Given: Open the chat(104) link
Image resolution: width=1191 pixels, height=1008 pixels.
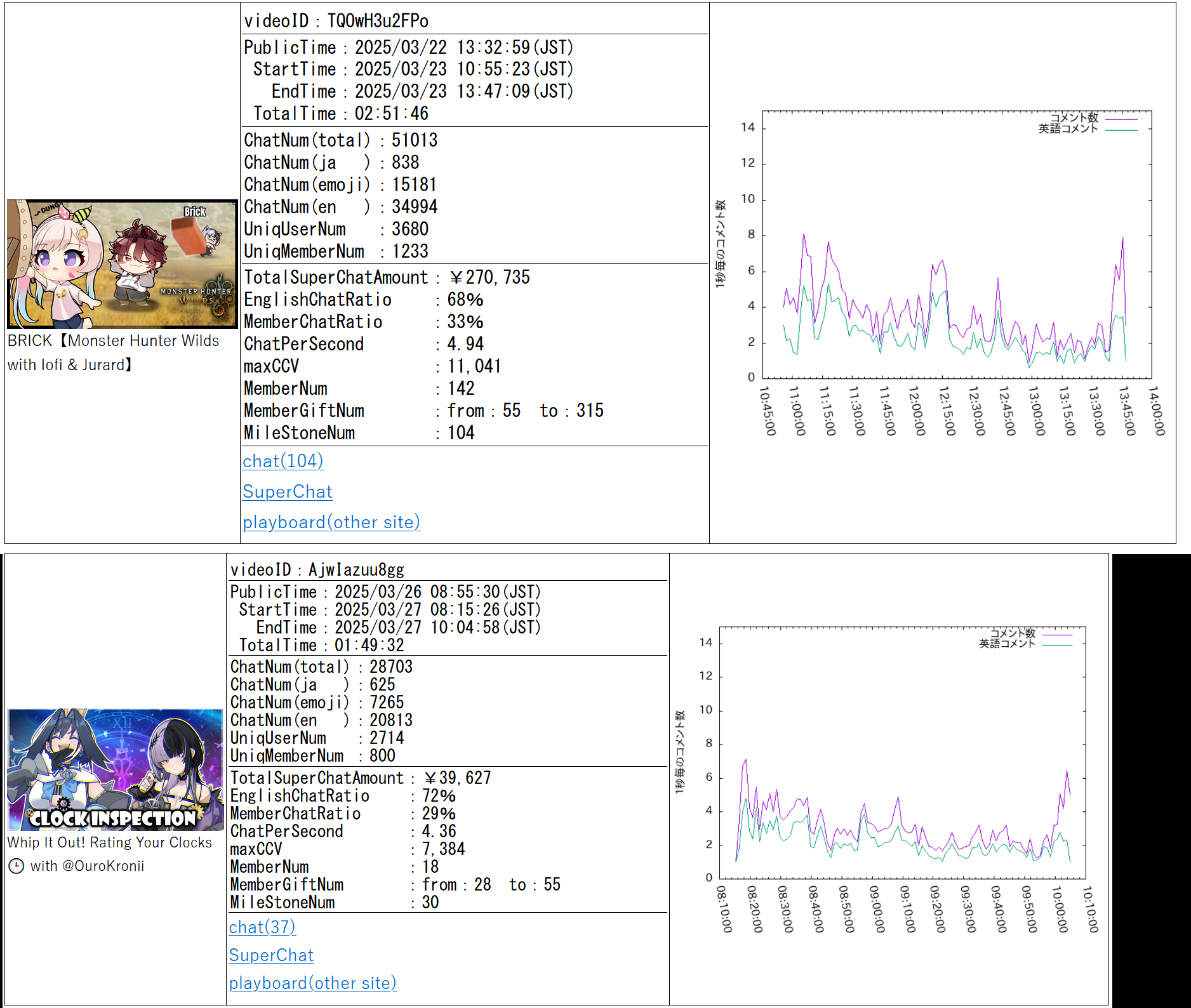Looking at the screenshot, I should coord(283,461).
